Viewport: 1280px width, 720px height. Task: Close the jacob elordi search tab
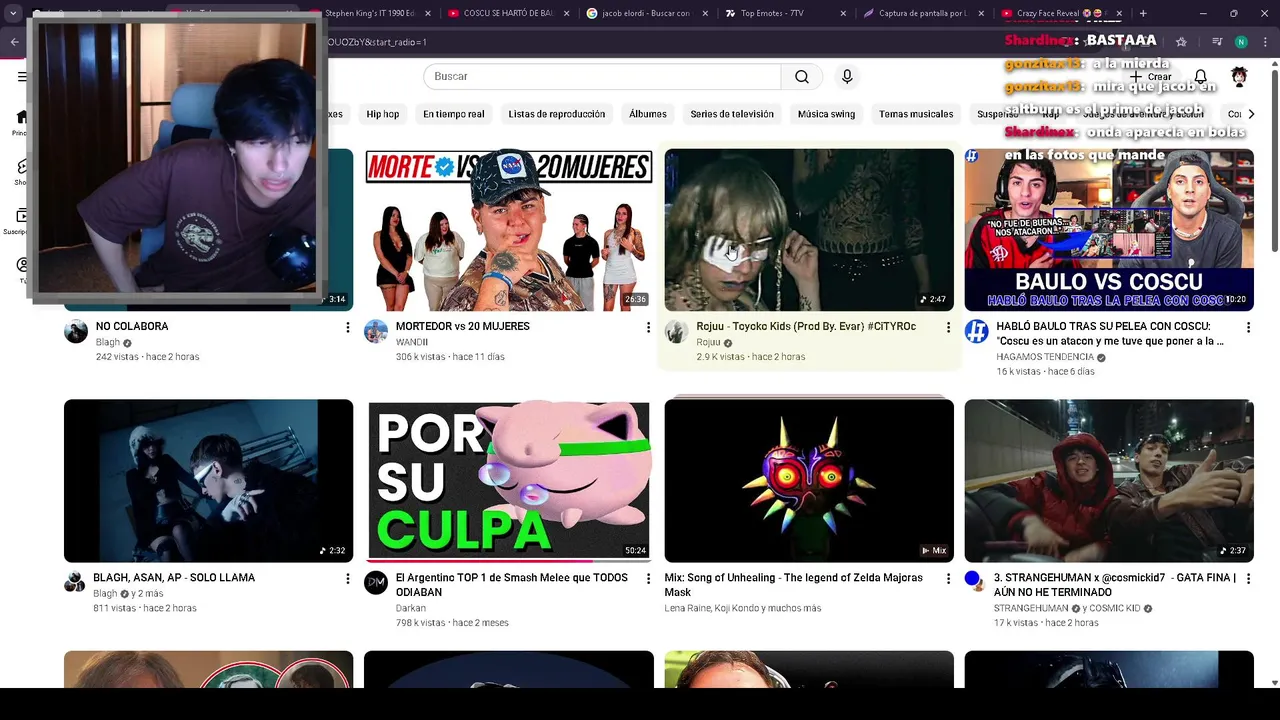pyautogui.click(x=705, y=13)
